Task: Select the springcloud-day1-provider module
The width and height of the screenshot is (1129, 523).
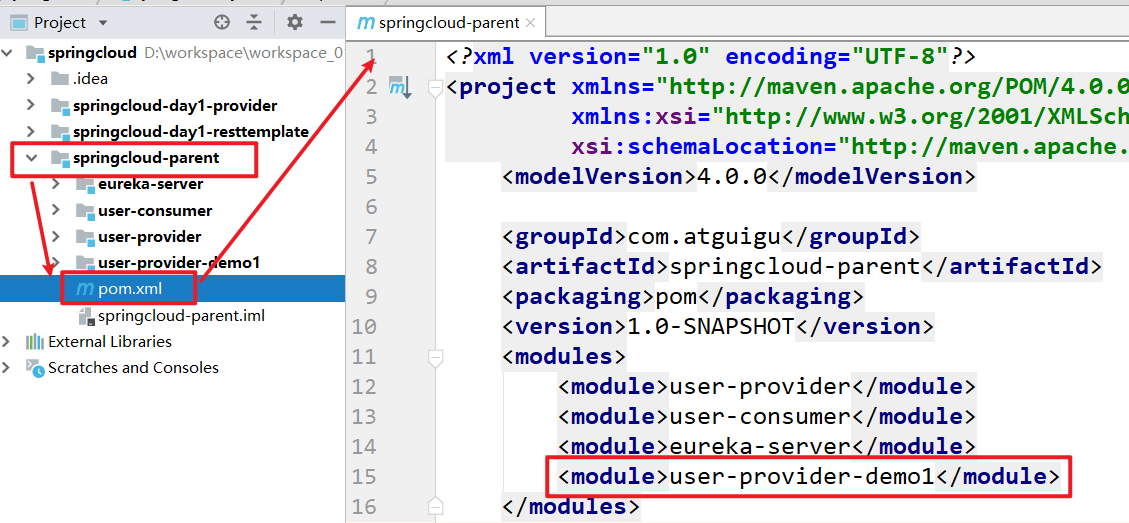Action: point(174,106)
